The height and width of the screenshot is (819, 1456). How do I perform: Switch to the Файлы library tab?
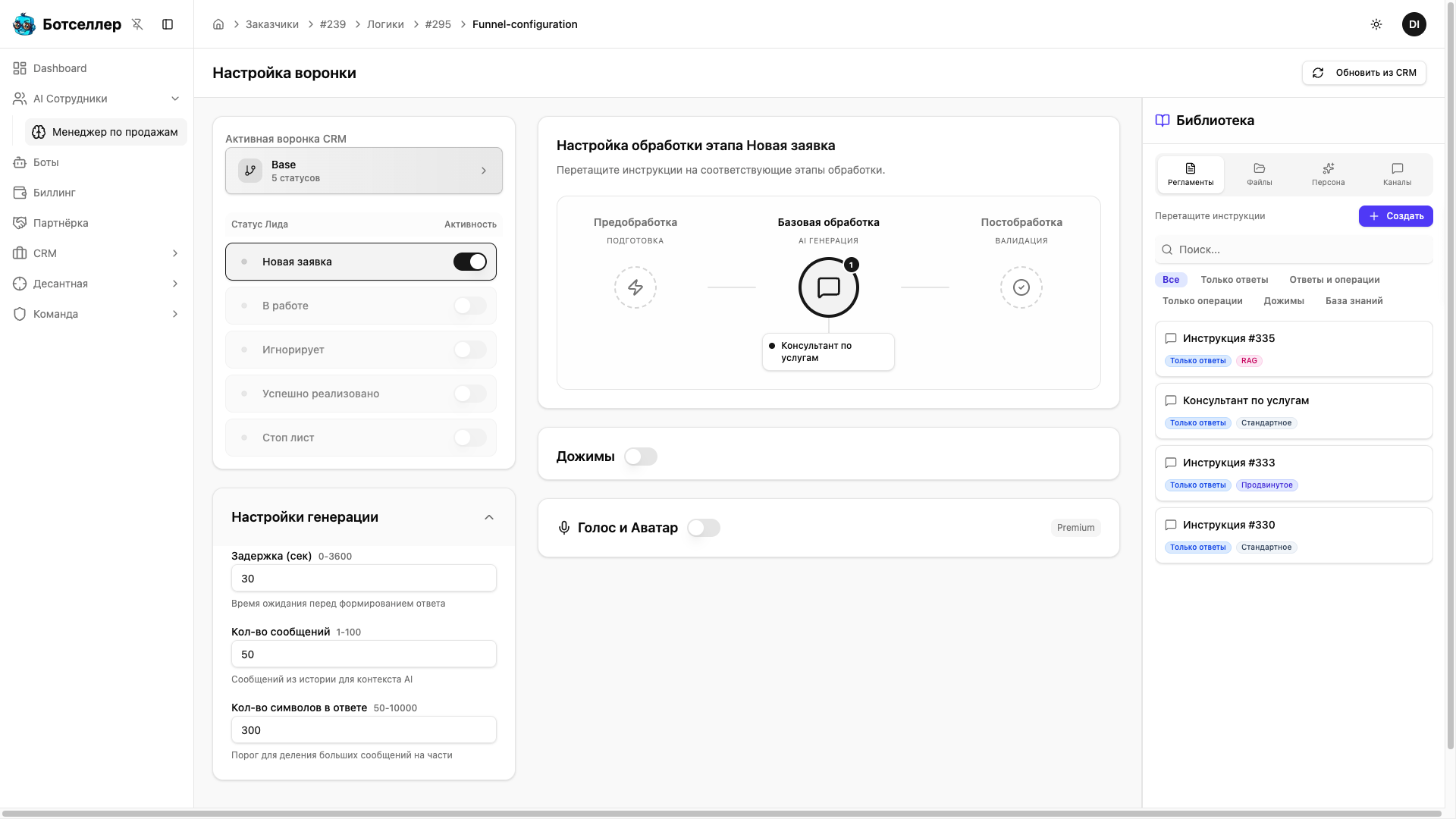click(x=1259, y=174)
